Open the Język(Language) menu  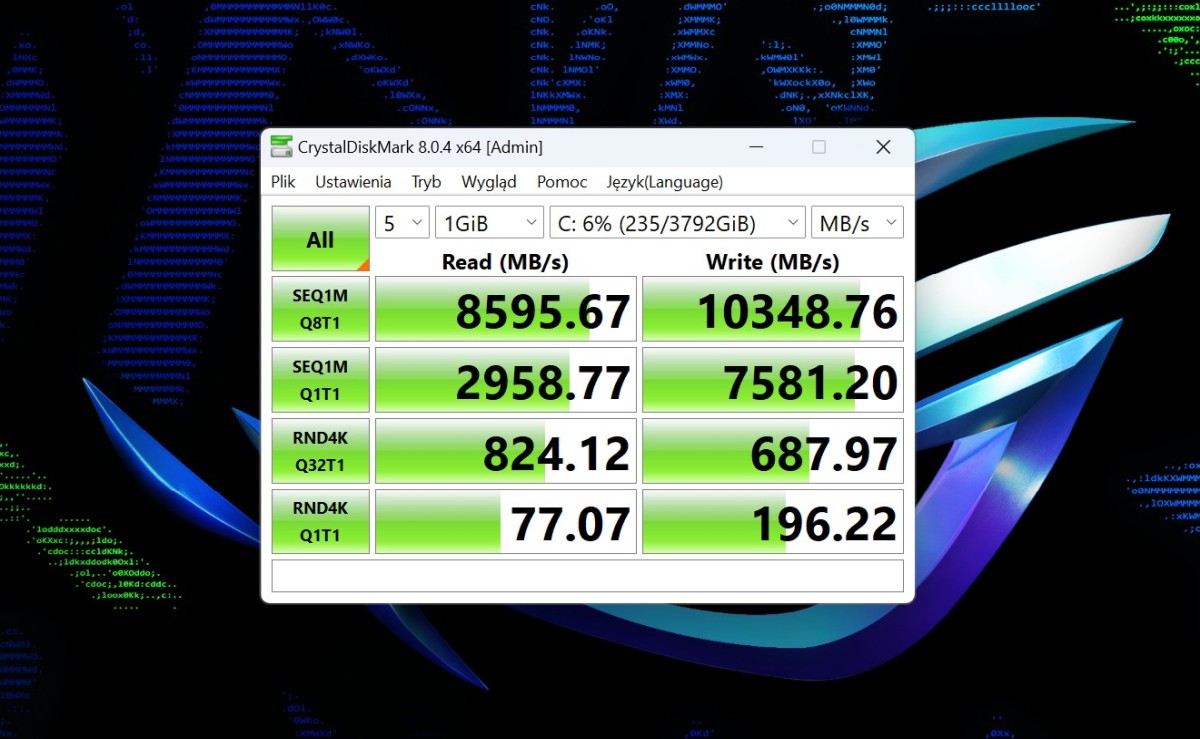coord(664,182)
